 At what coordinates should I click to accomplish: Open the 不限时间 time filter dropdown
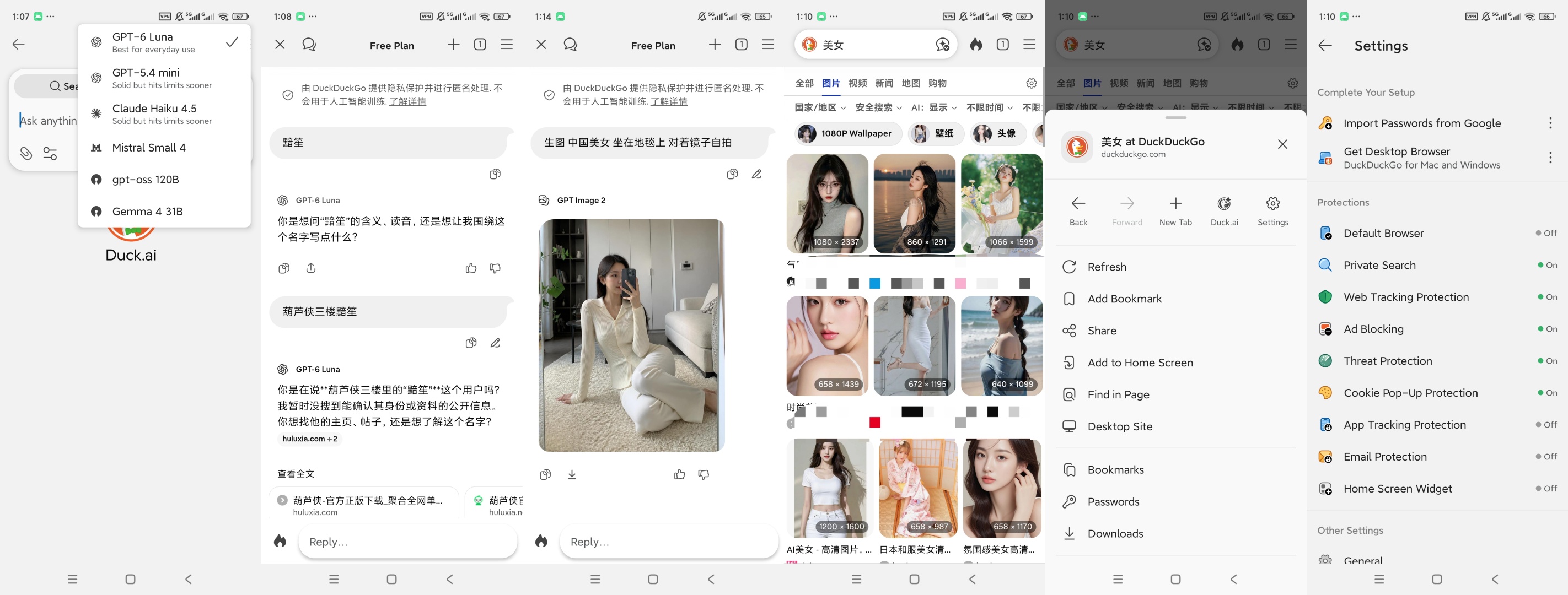(989, 107)
